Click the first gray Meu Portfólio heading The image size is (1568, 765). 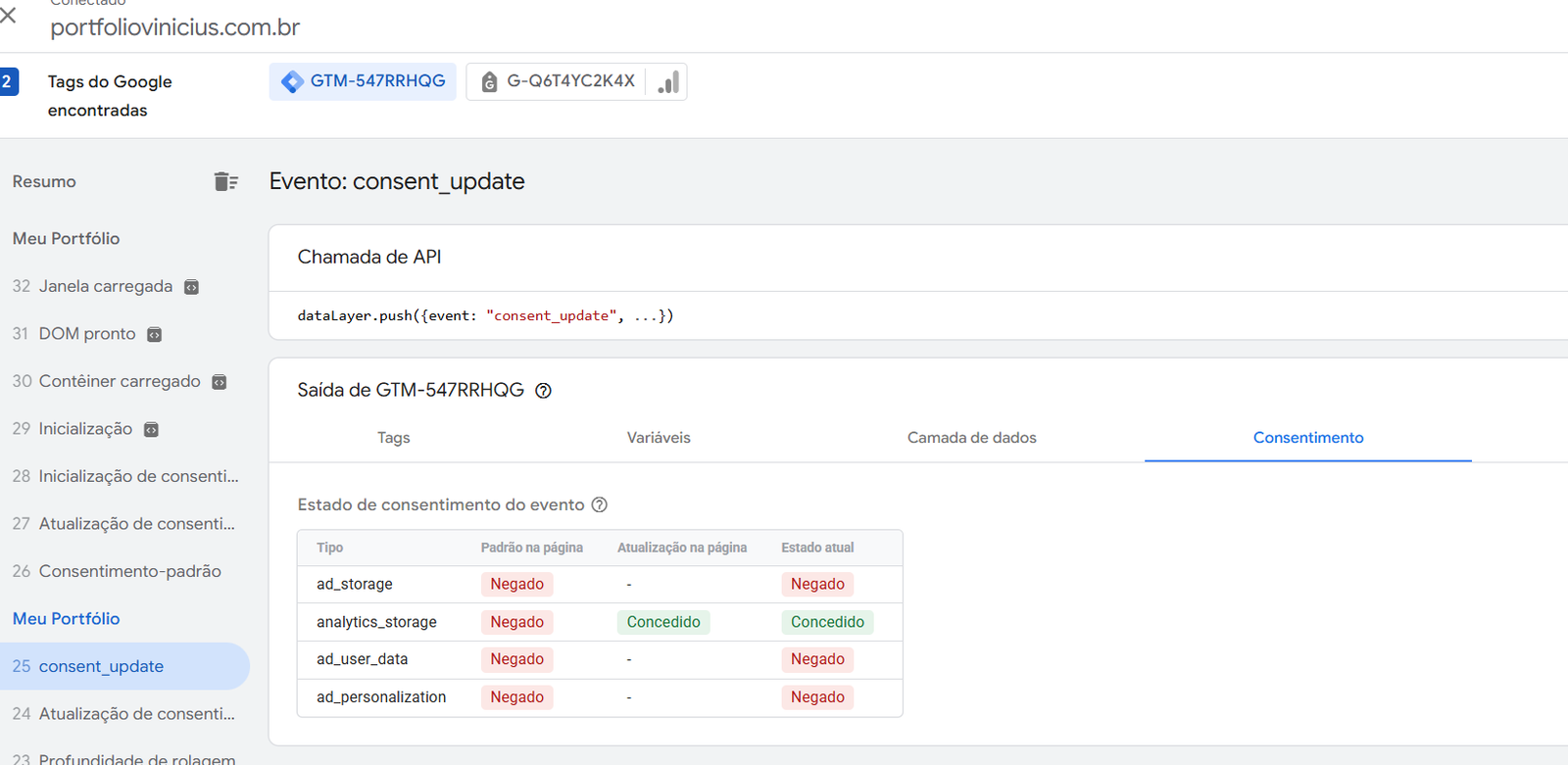[x=66, y=239]
